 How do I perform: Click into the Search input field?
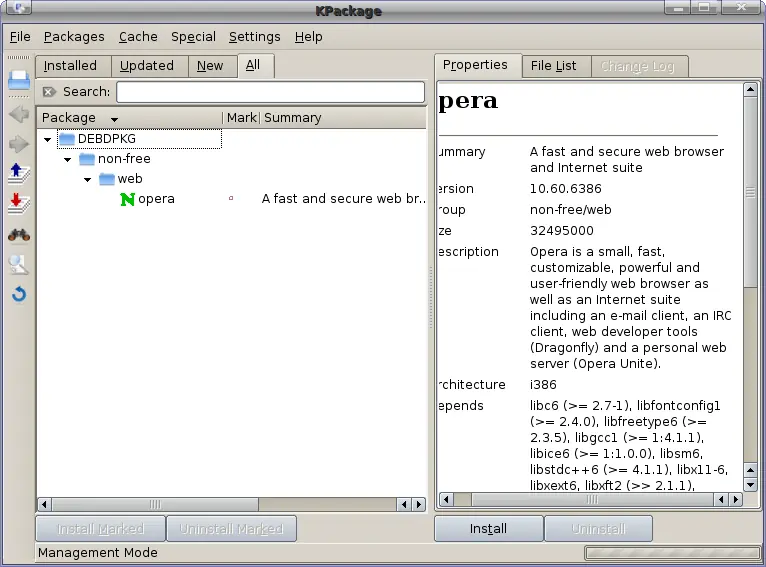point(270,92)
